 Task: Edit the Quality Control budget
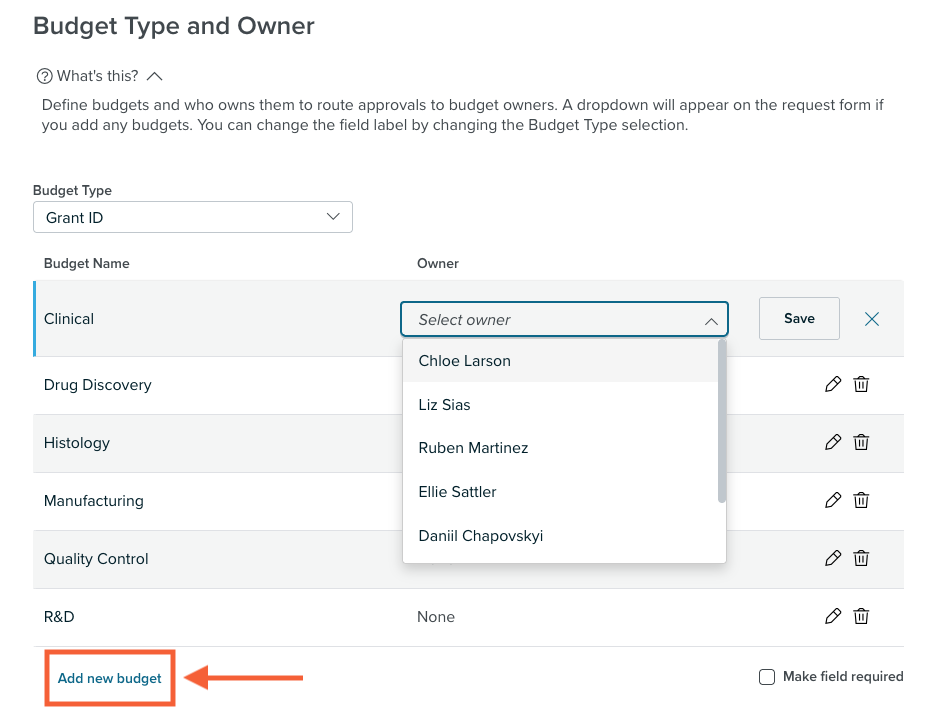(x=832, y=558)
